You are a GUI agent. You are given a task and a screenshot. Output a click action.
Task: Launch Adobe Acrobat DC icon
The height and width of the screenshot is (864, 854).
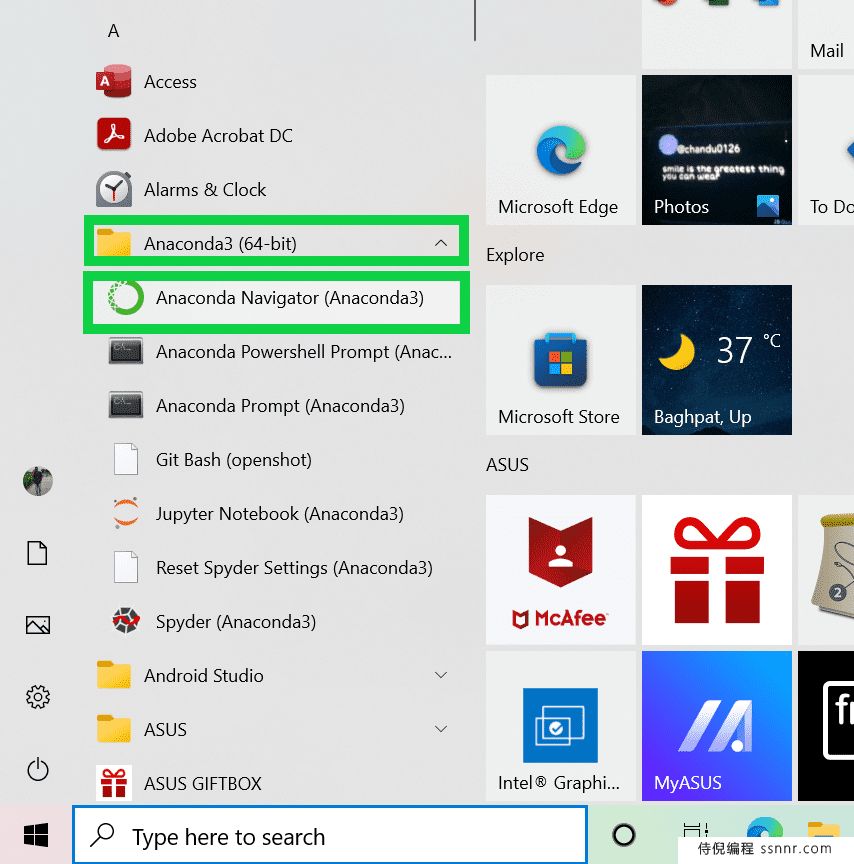pyautogui.click(x=113, y=134)
